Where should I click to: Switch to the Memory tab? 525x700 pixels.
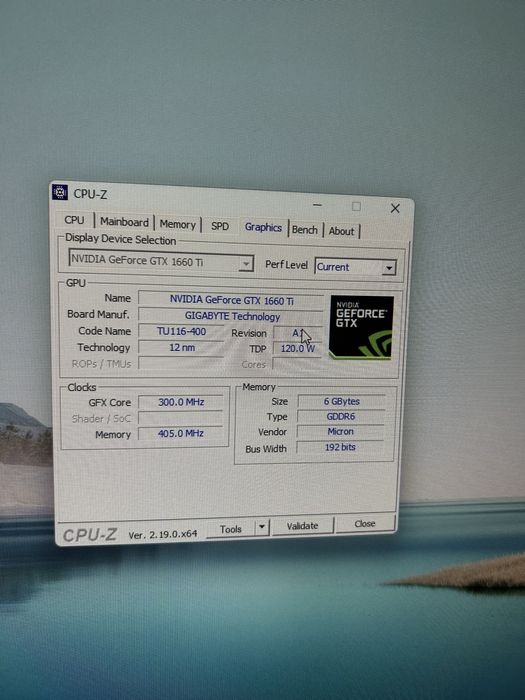pos(178,224)
